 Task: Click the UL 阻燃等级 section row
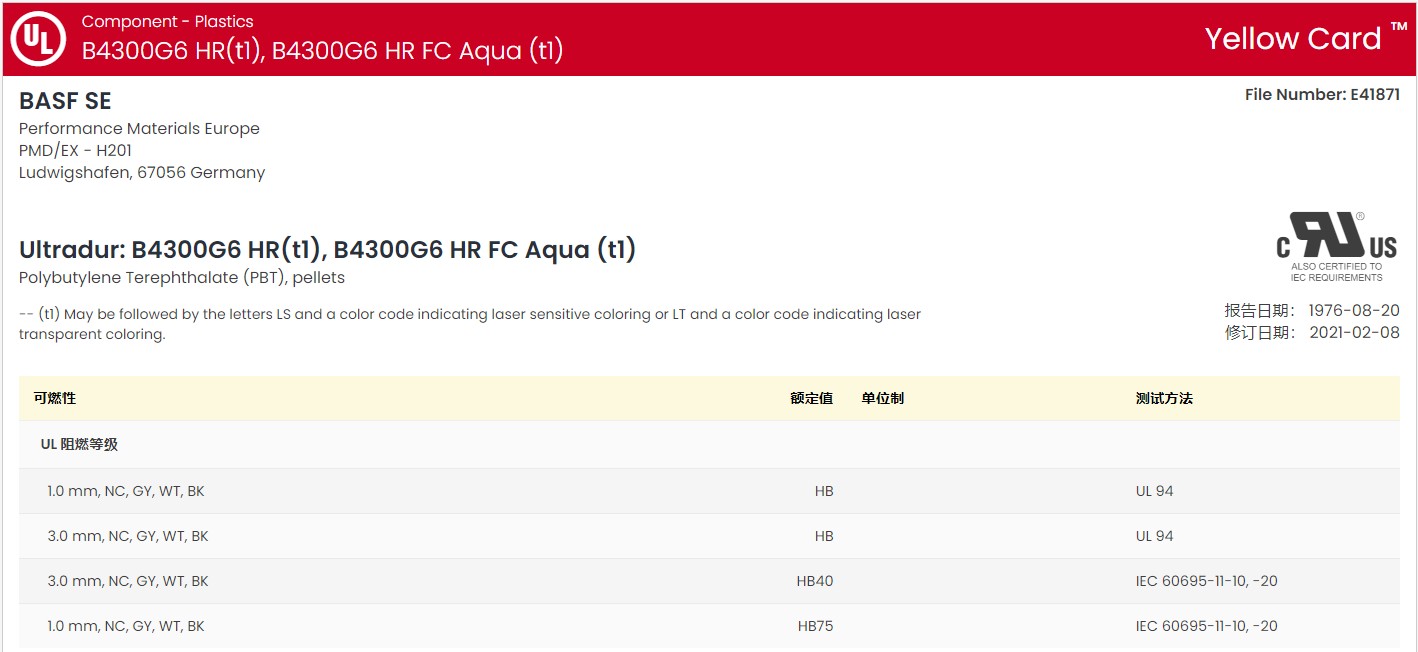coord(709,445)
